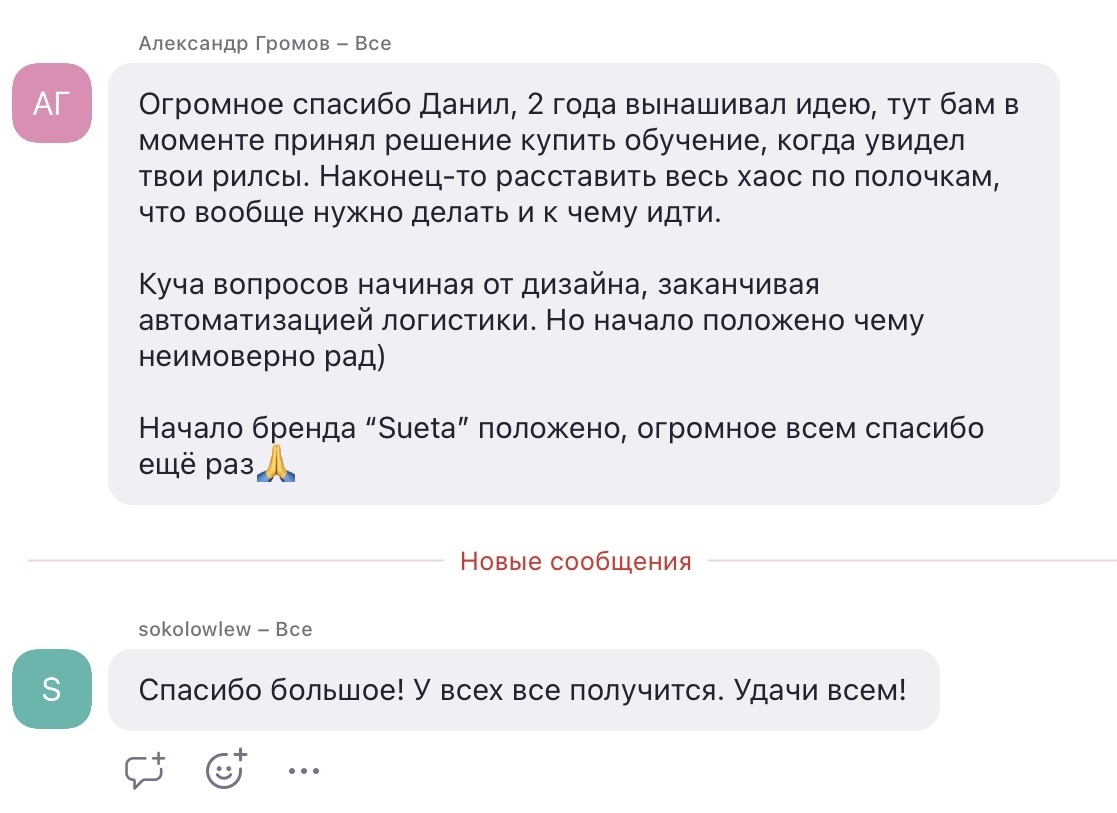This screenshot has width=1117, height=813.
Task: Click the paragraph starting "Куча вопросов"
Action: click(530, 321)
